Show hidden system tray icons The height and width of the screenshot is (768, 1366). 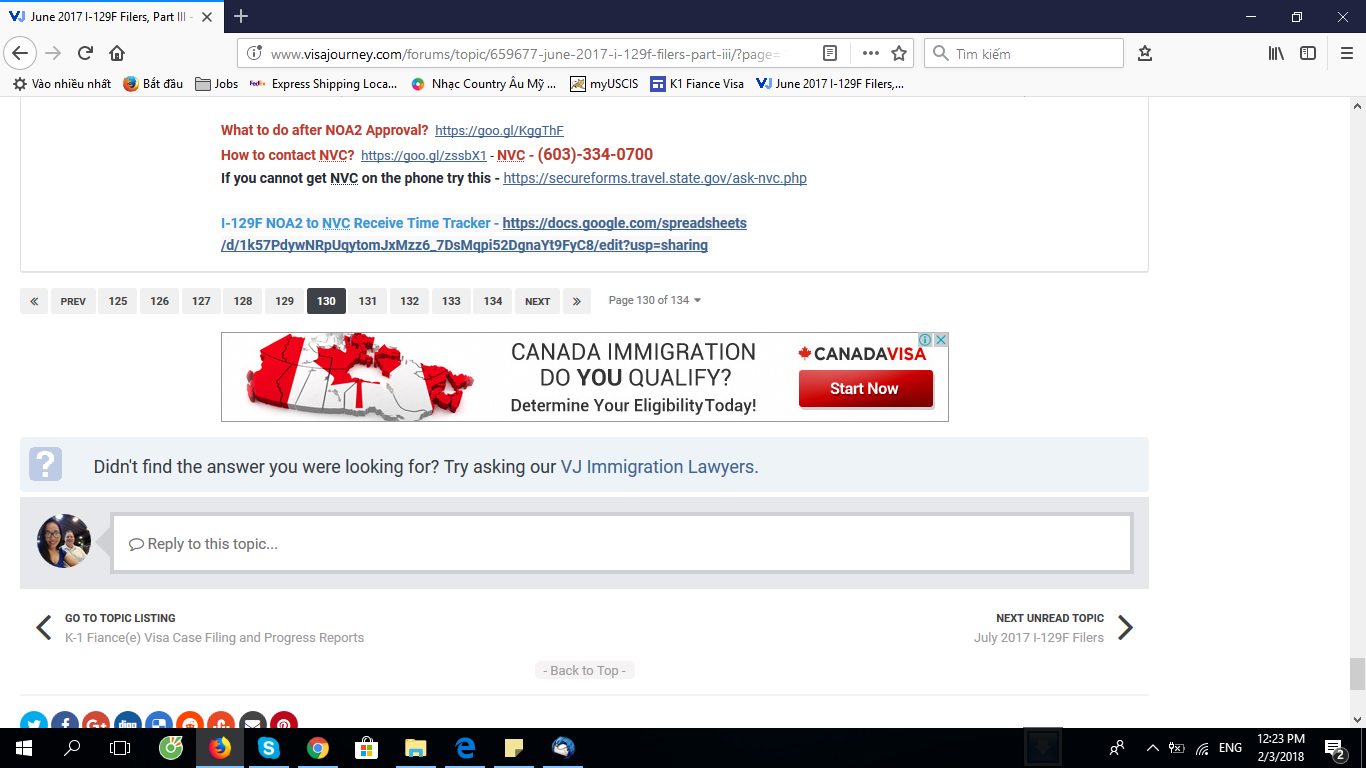click(x=1152, y=748)
